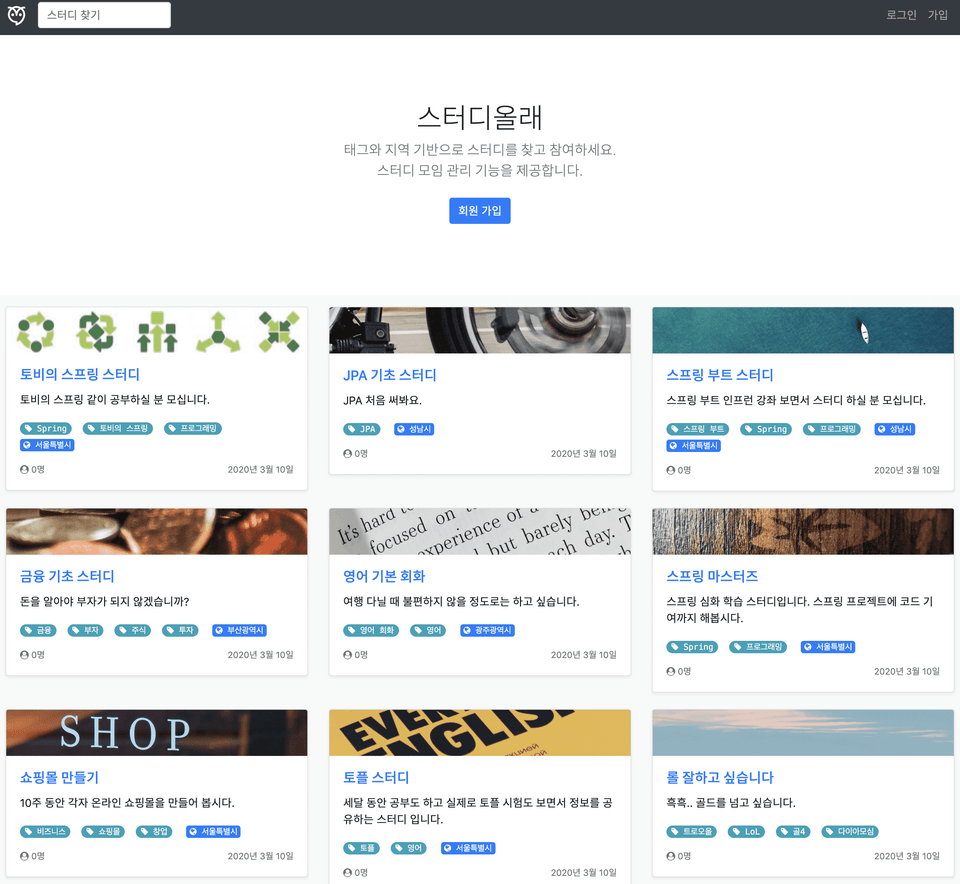Click the member icon on 스프링 마스터즈 card
Viewport: 960px width, 884px height.
671,672
